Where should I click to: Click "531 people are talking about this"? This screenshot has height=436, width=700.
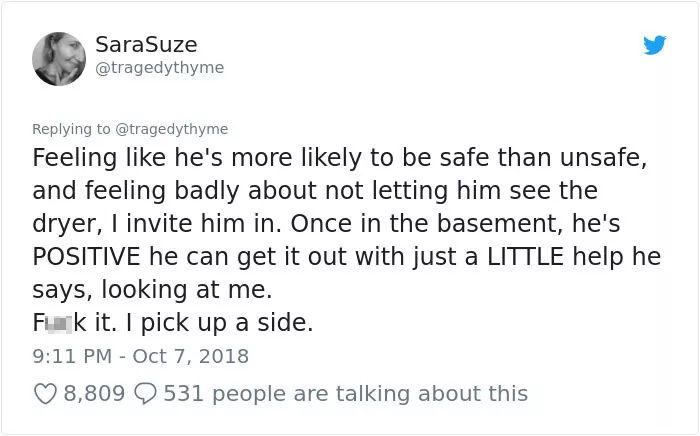(346, 394)
